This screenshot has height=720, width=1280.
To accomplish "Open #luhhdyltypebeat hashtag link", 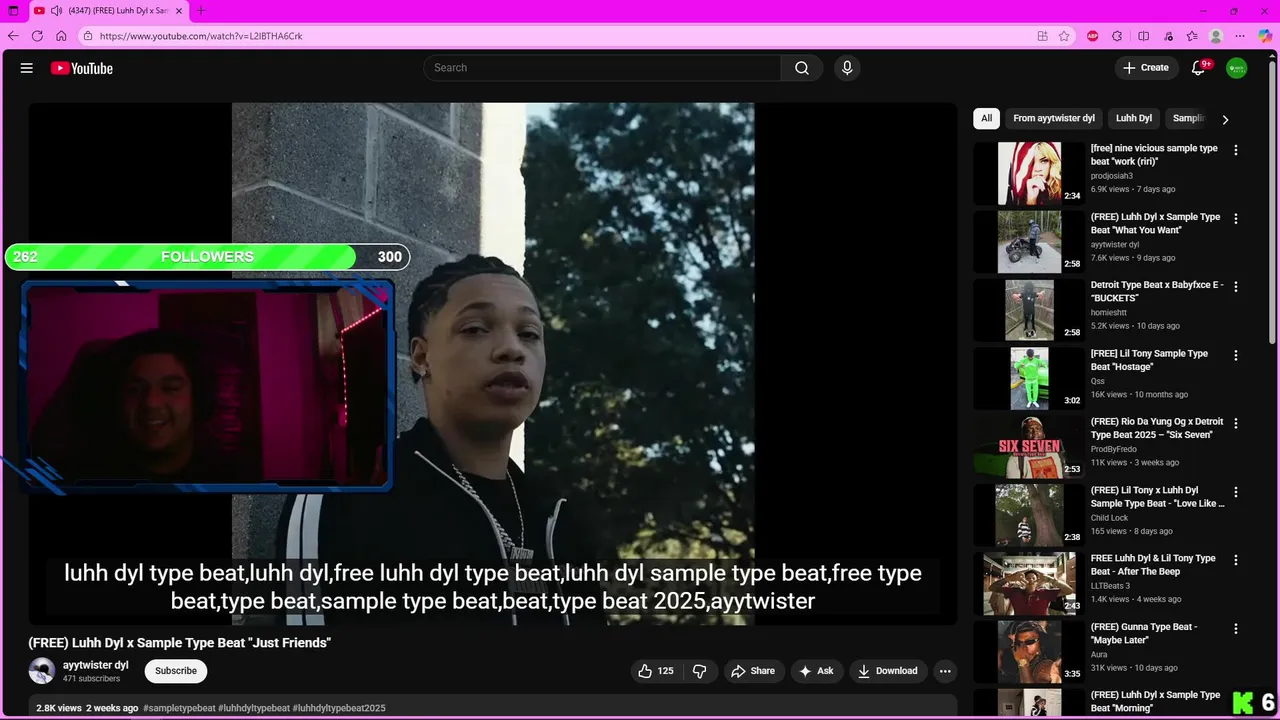I will 254,708.
